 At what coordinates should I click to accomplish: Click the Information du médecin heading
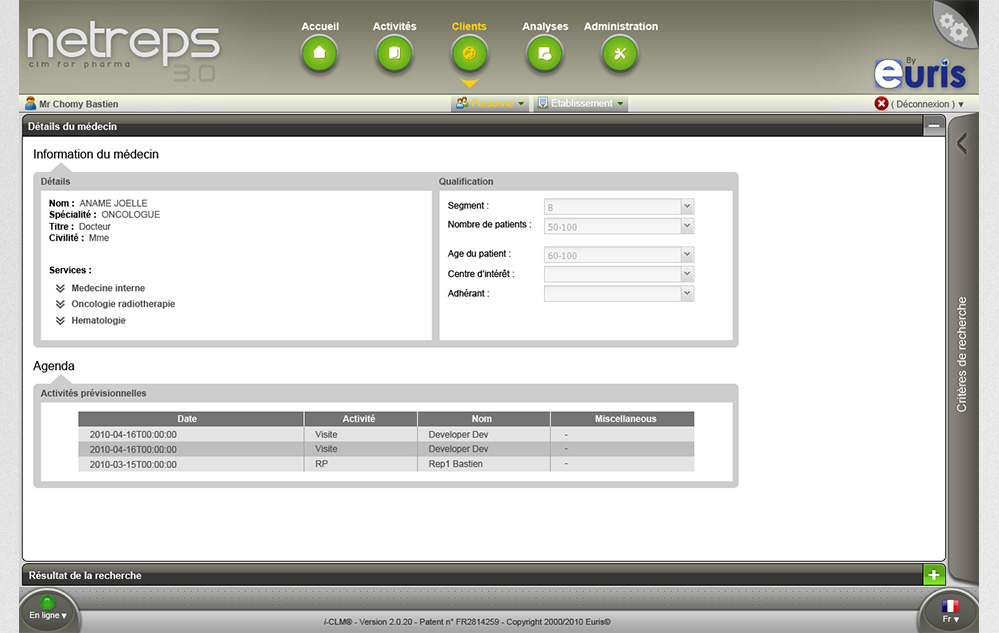click(x=96, y=154)
